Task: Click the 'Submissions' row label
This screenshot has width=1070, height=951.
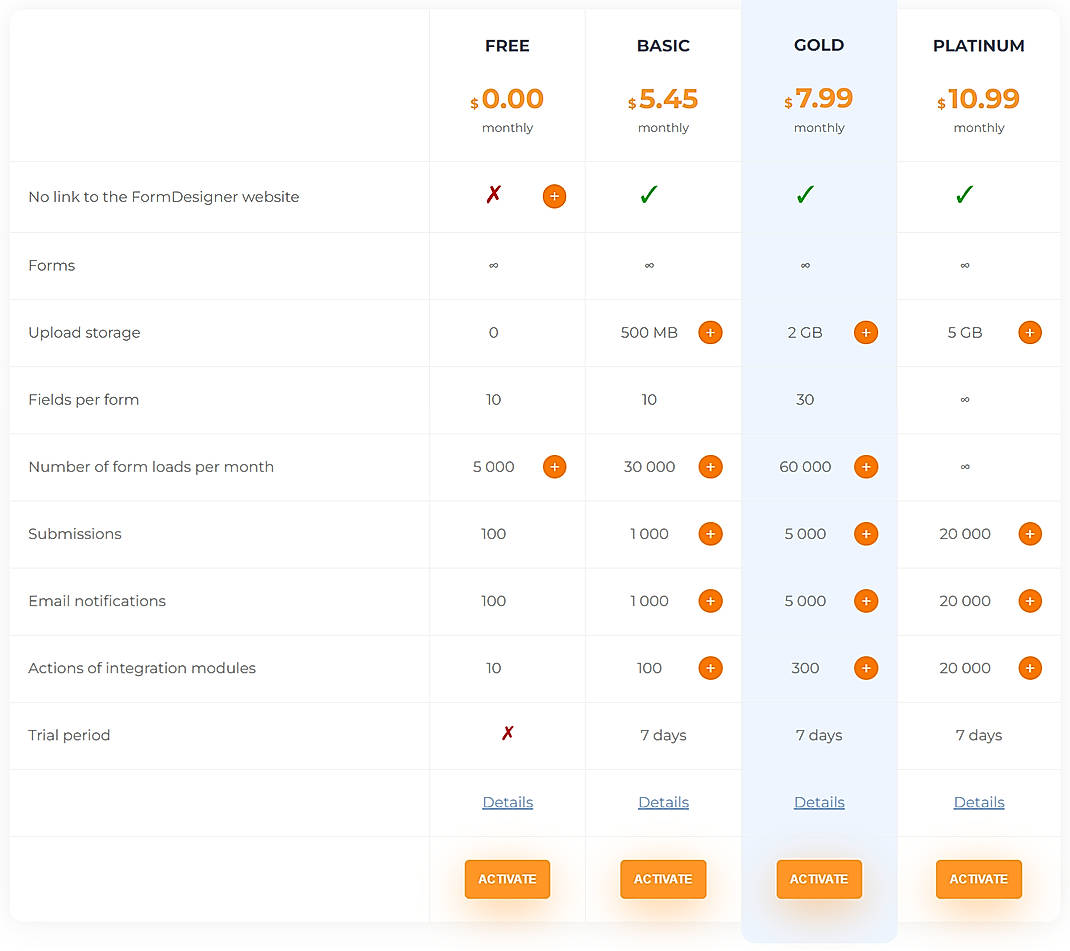Action: tap(74, 534)
